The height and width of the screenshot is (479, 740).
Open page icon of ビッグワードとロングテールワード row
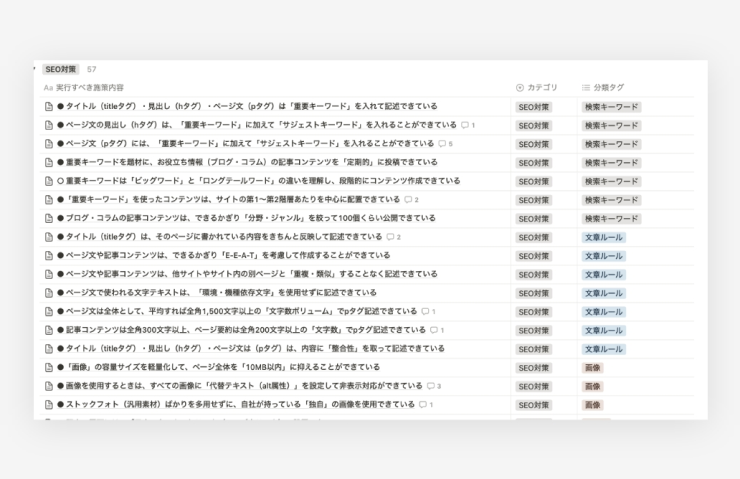click(49, 181)
